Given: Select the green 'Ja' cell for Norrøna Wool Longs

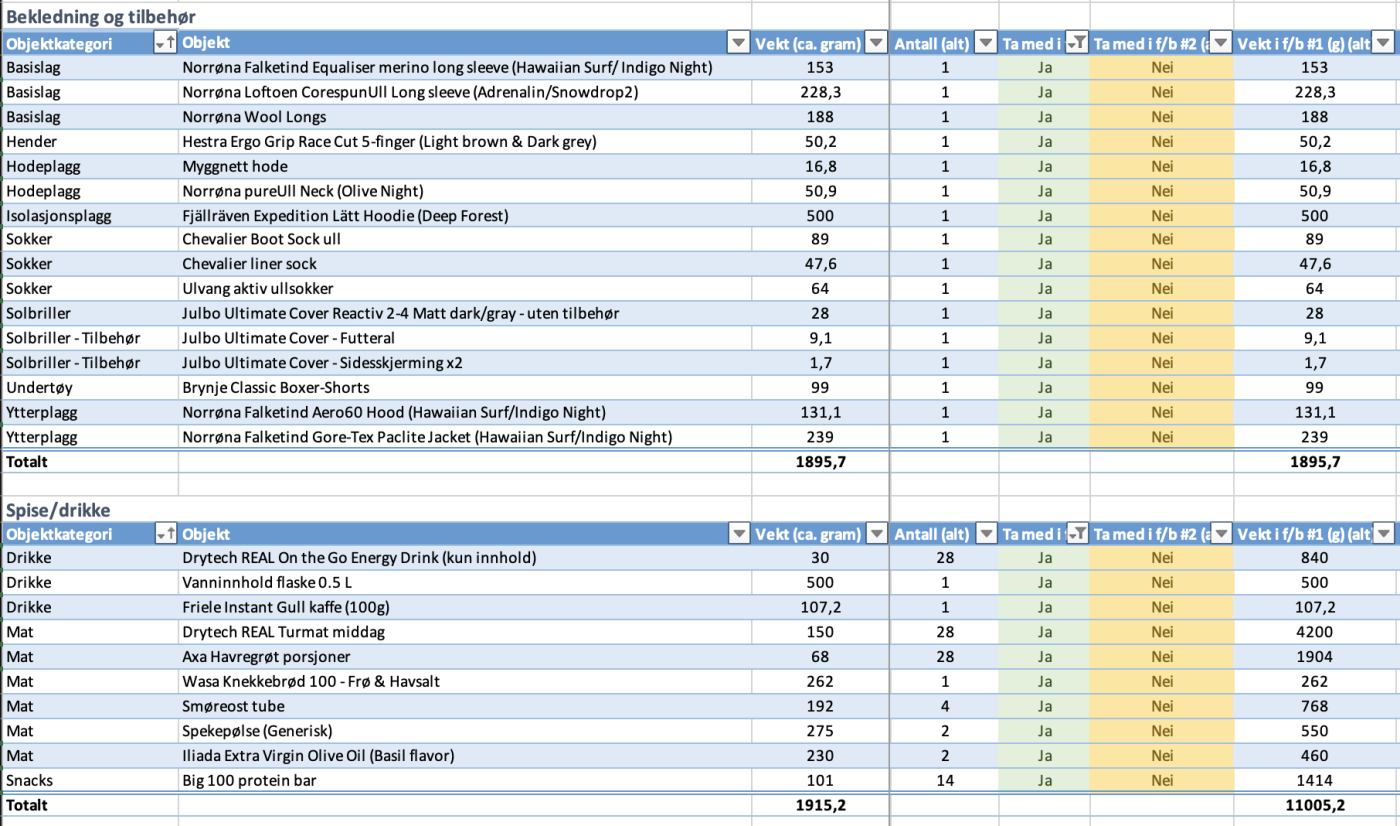Looking at the screenshot, I should pos(1044,117).
